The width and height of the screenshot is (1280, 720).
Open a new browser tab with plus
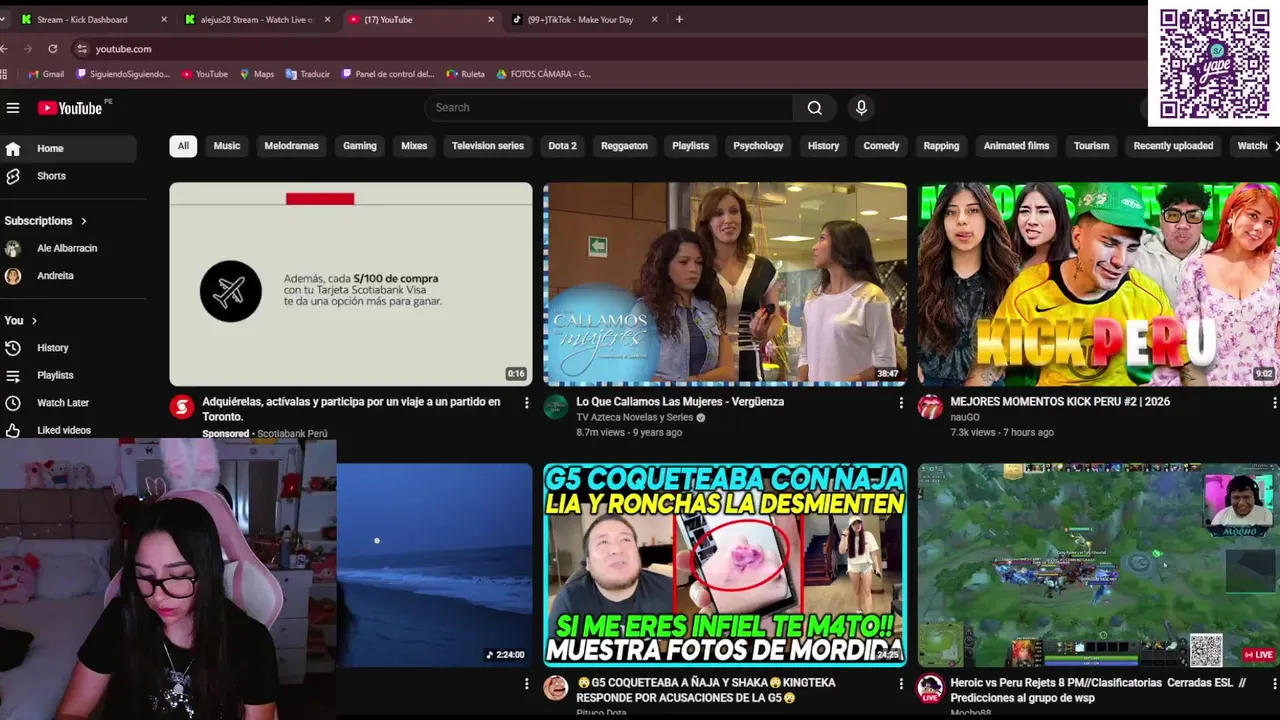(x=679, y=19)
